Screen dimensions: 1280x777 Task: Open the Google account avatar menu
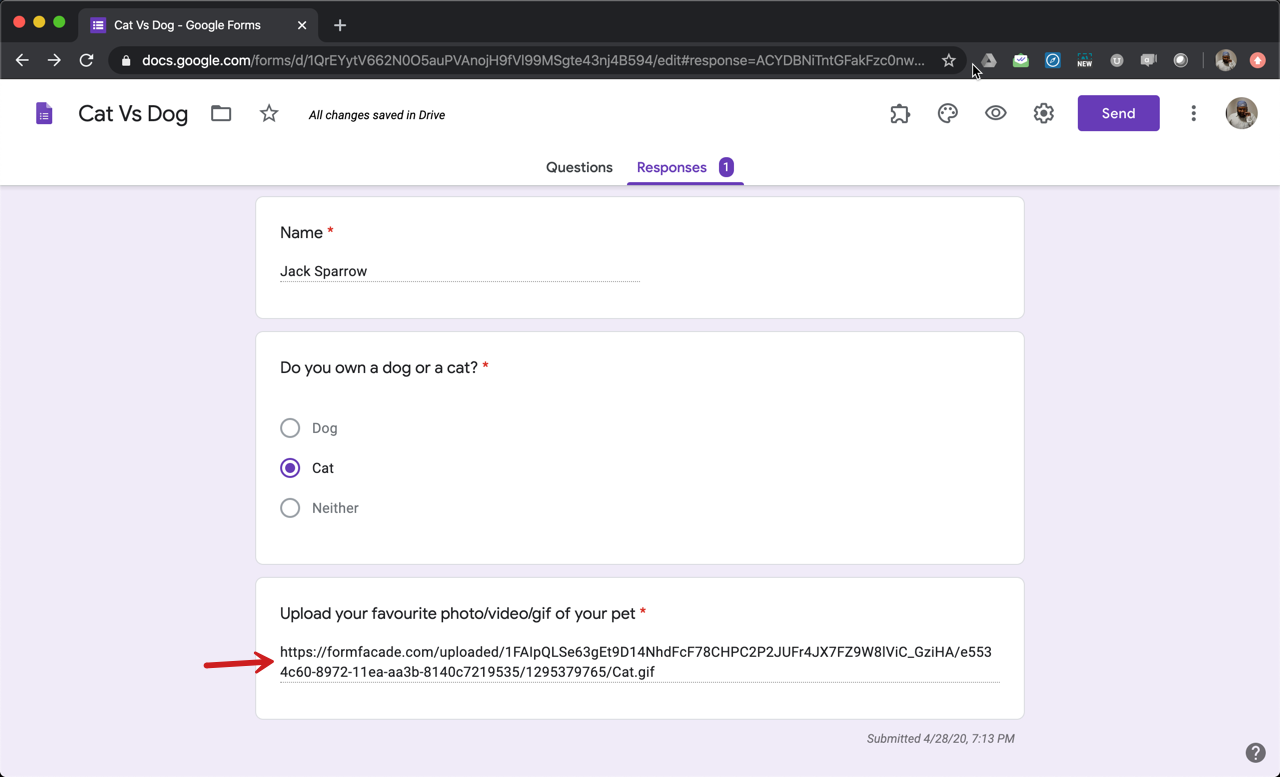coord(1241,114)
